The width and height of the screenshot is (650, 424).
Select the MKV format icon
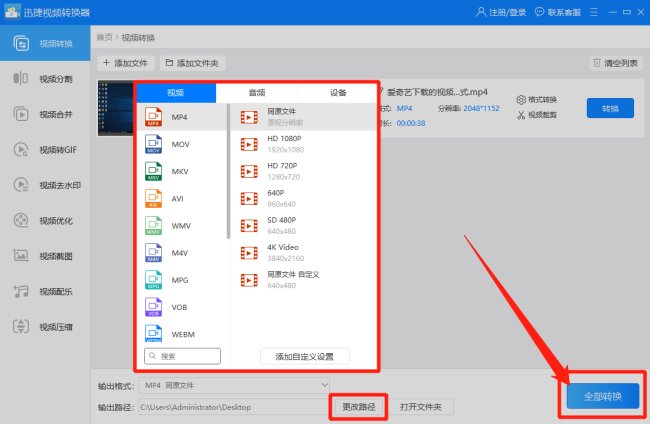153,171
